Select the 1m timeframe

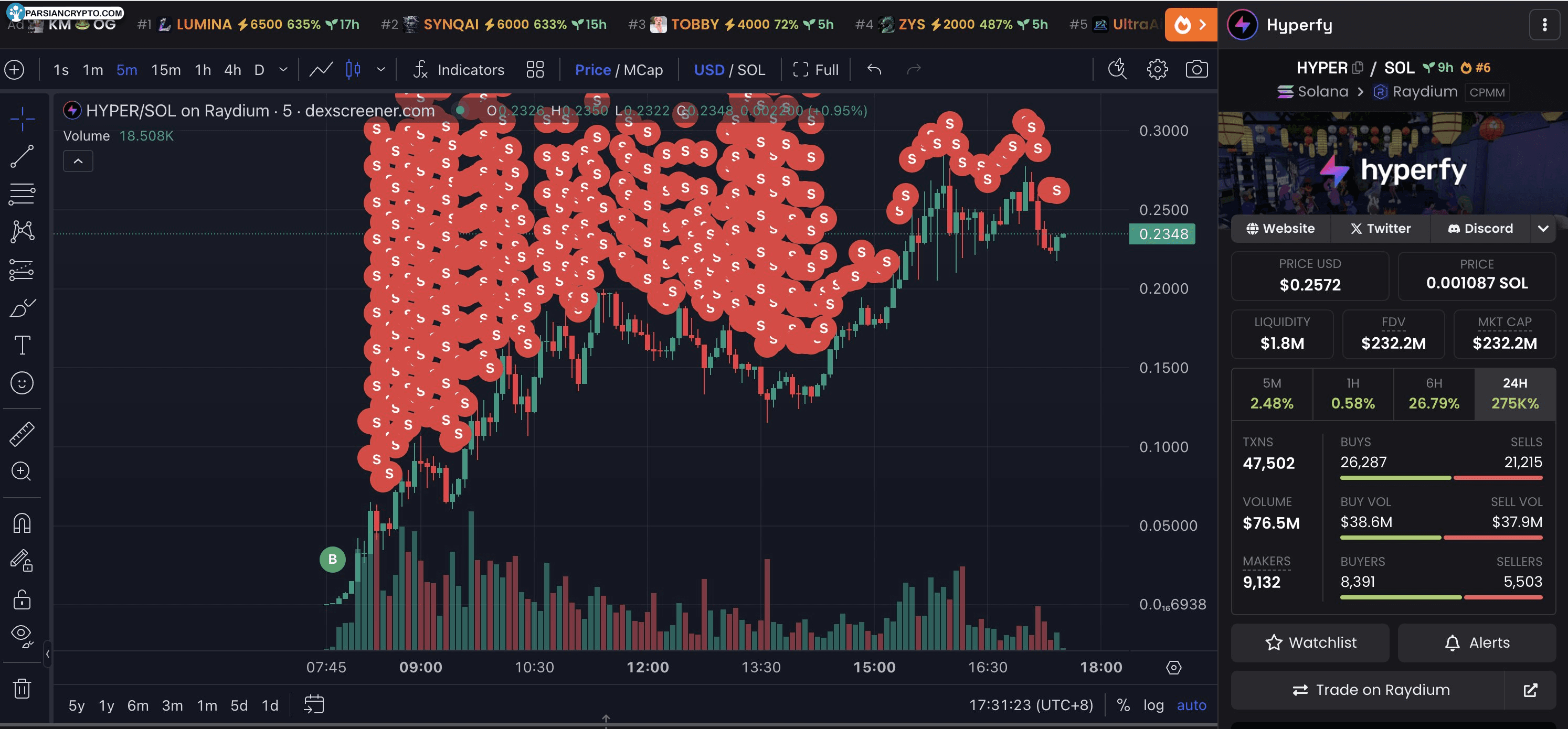[93, 70]
